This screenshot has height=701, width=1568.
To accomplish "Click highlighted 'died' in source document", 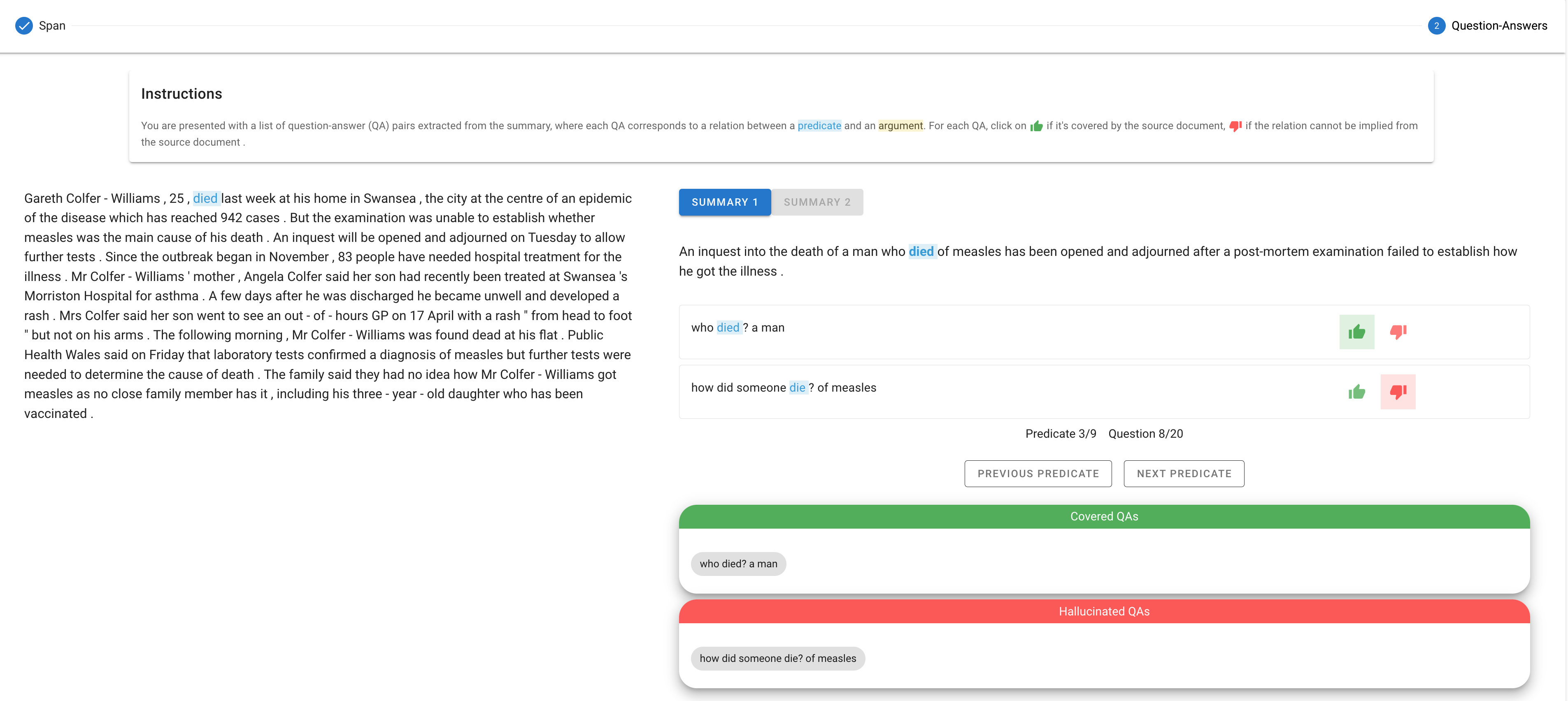I will tap(205, 198).
